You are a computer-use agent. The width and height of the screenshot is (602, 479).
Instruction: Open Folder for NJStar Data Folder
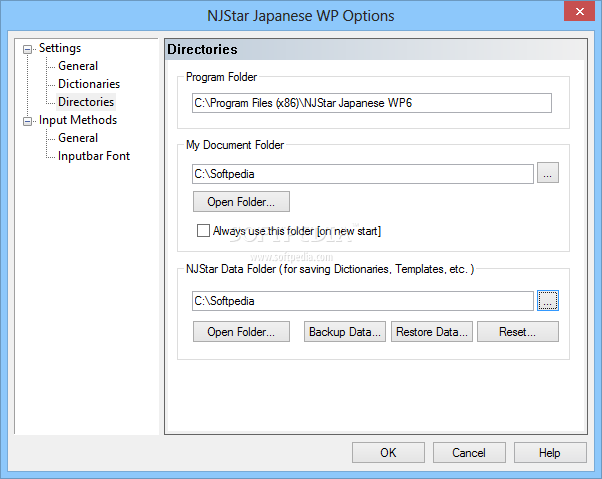[241, 332]
